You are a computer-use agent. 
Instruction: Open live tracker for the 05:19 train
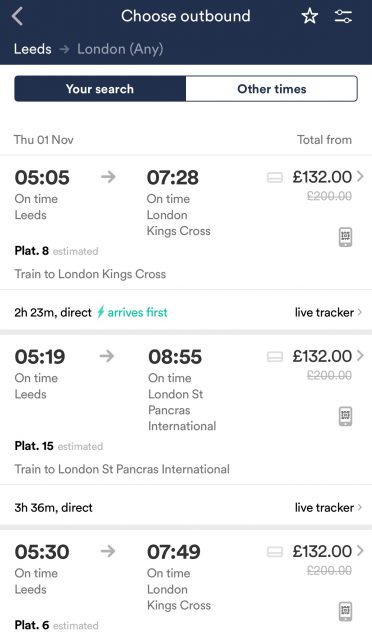[x=328, y=507]
